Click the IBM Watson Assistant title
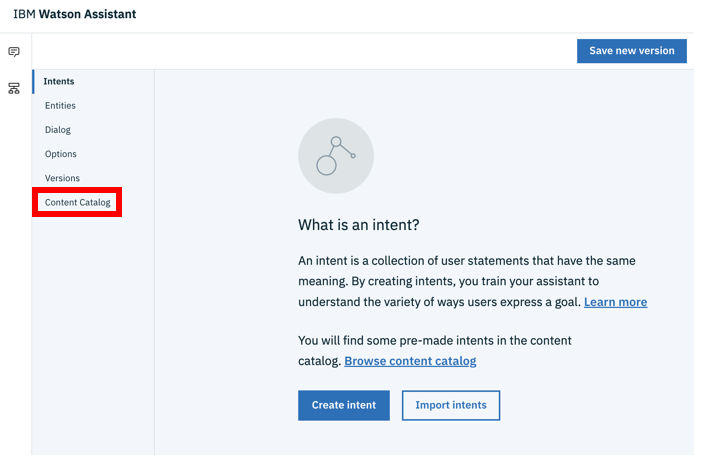Screen dimensions: 728x472 [x=75, y=14]
